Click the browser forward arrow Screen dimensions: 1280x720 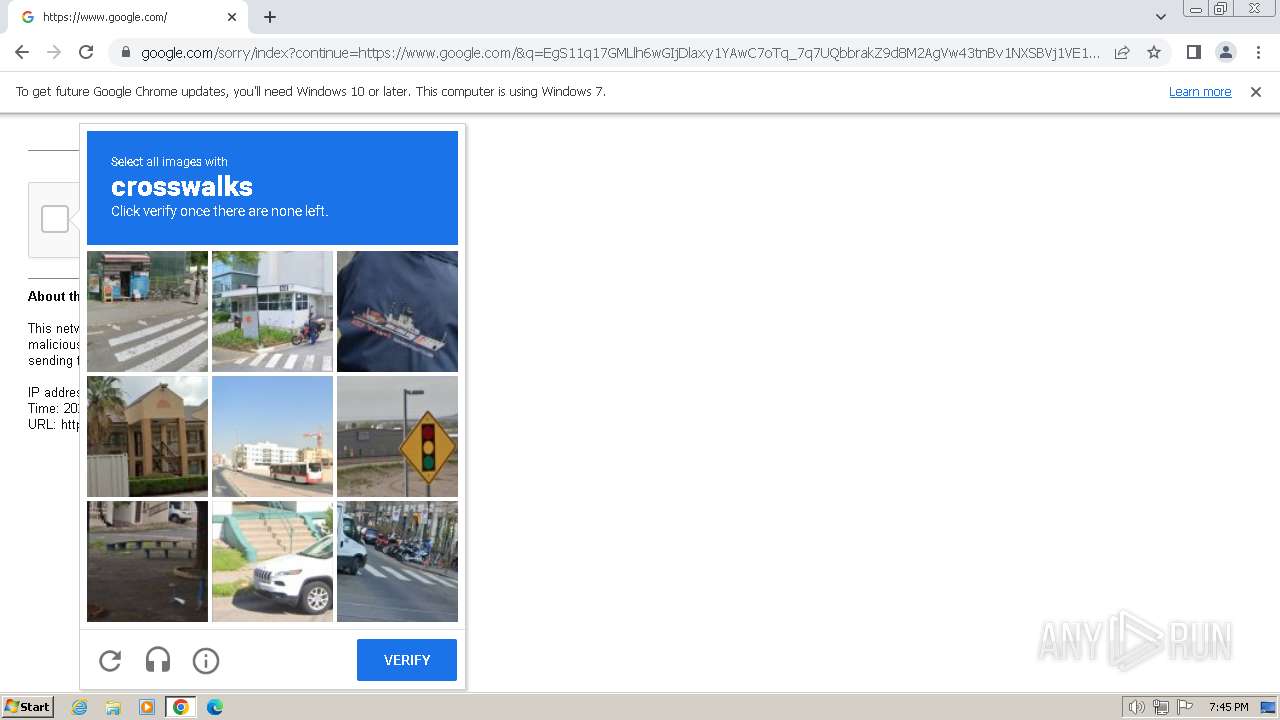tap(54, 52)
